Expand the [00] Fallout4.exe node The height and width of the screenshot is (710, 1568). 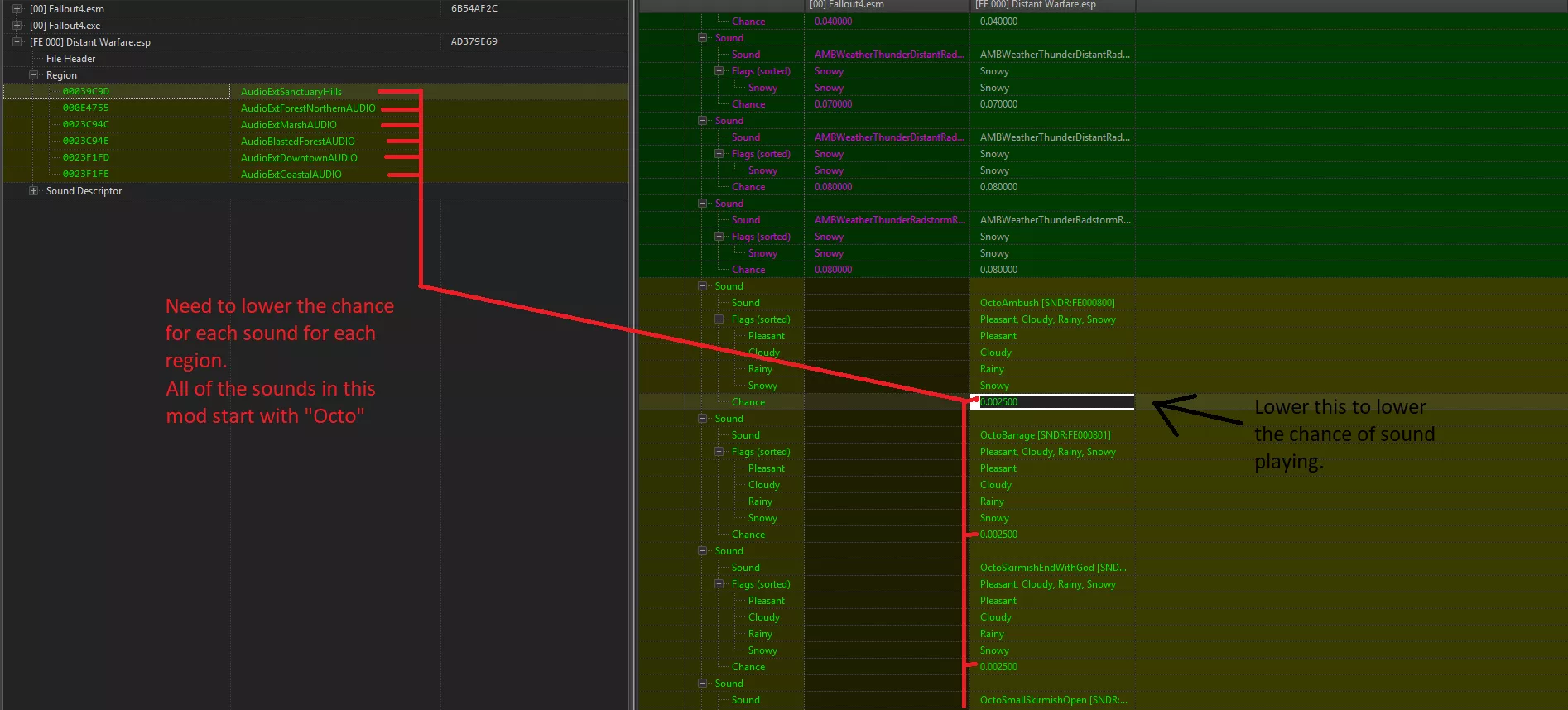pyautogui.click(x=17, y=25)
